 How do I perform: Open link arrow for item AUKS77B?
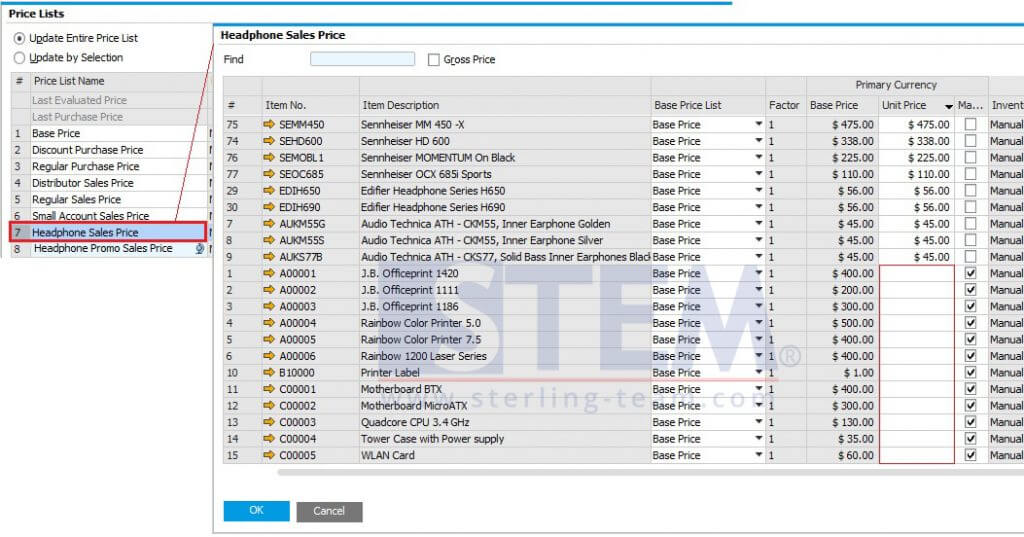269,257
